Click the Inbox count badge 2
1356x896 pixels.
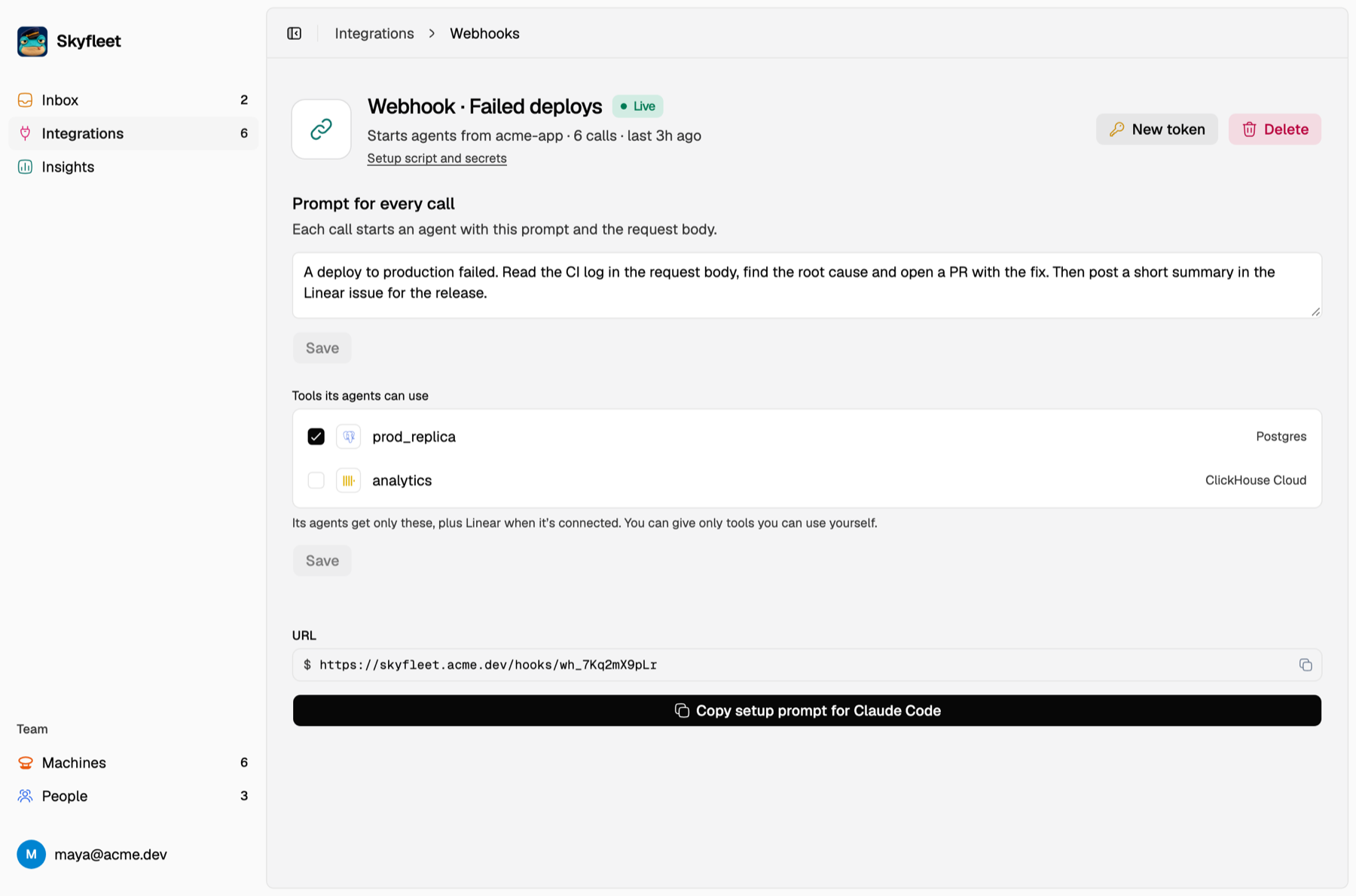tap(244, 100)
